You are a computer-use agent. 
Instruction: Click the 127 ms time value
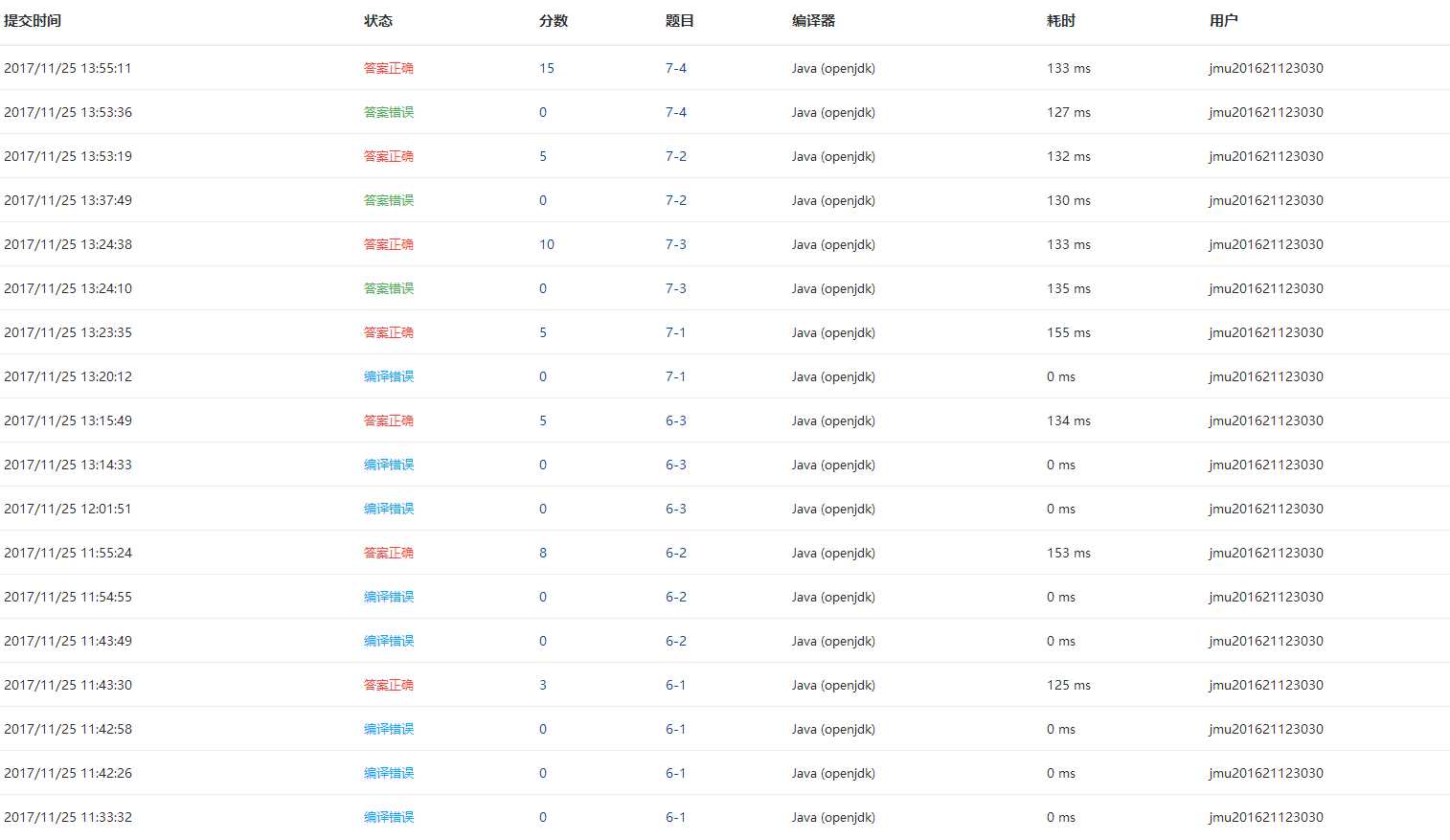[1069, 112]
